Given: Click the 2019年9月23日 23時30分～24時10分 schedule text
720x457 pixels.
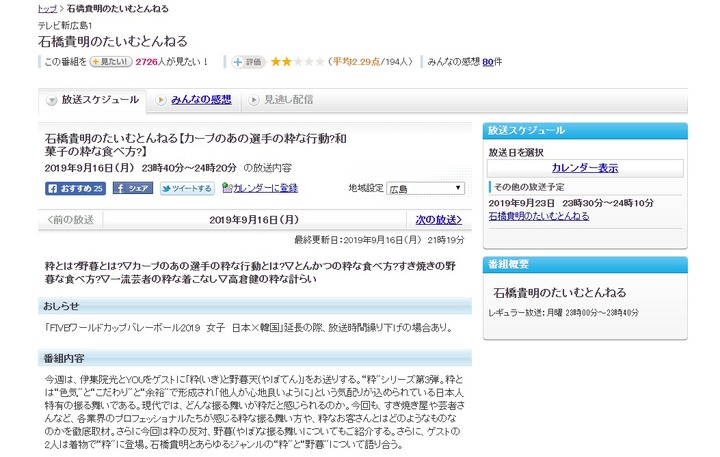Looking at the screenshot, I should pyautogui.click(x=571, y=203).
